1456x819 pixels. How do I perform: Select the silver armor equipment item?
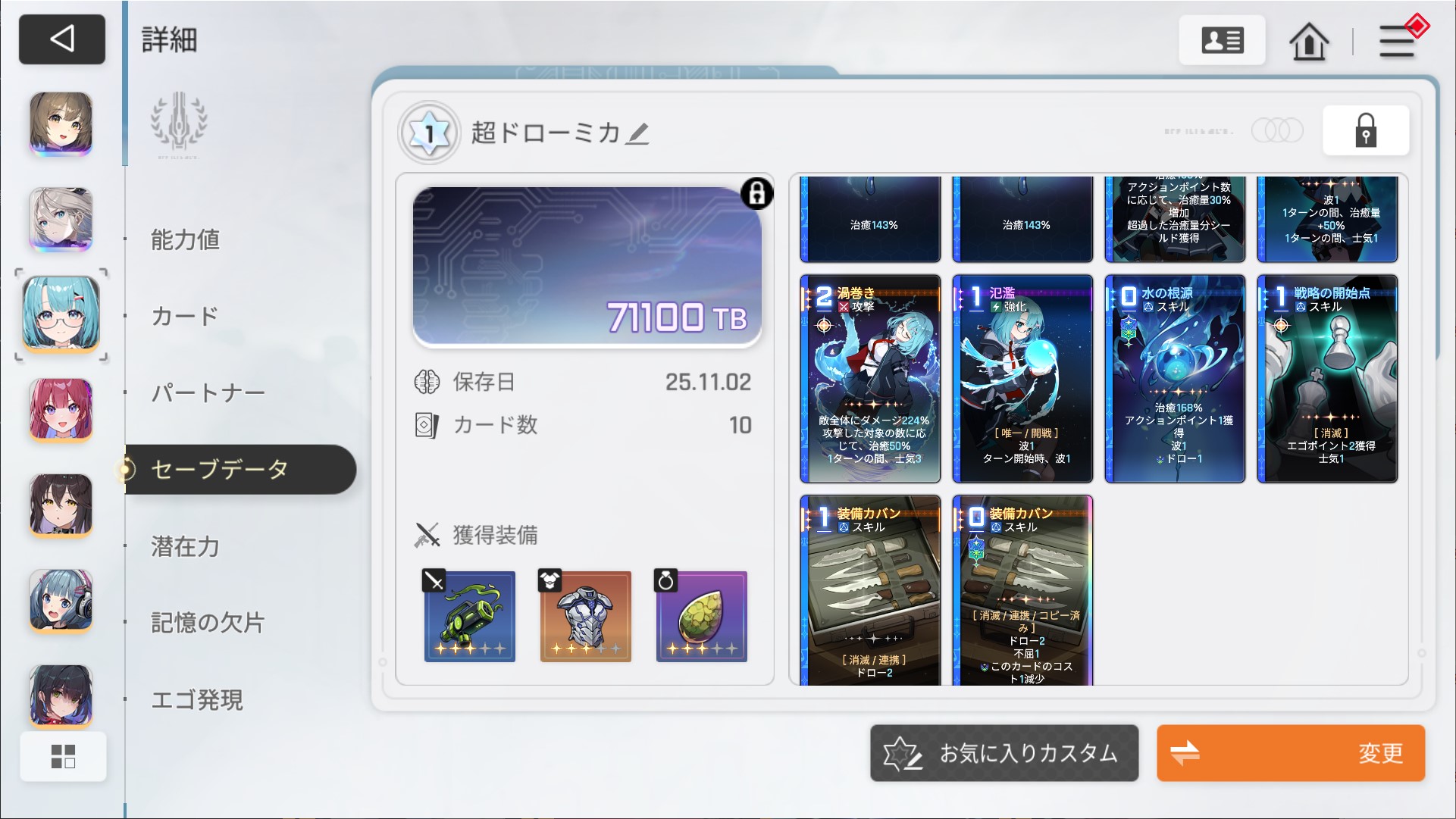click(x=585, y=615)
